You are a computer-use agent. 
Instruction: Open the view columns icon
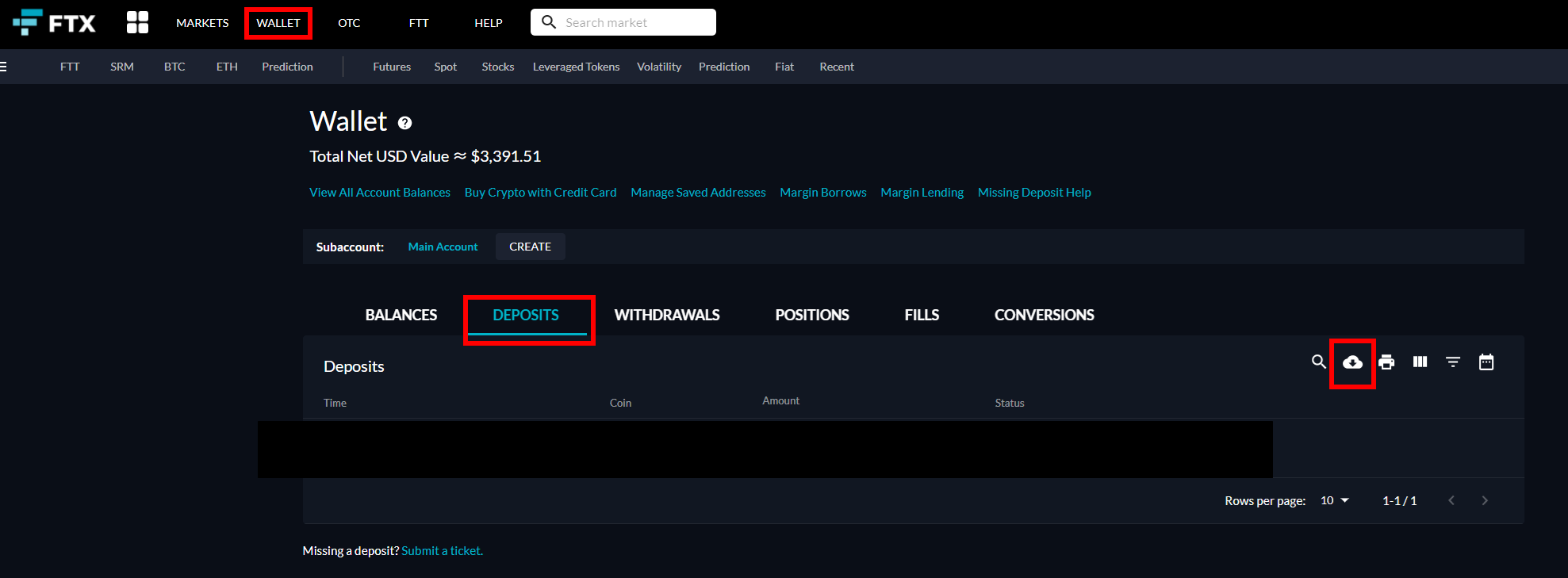tap(1420, 362)
